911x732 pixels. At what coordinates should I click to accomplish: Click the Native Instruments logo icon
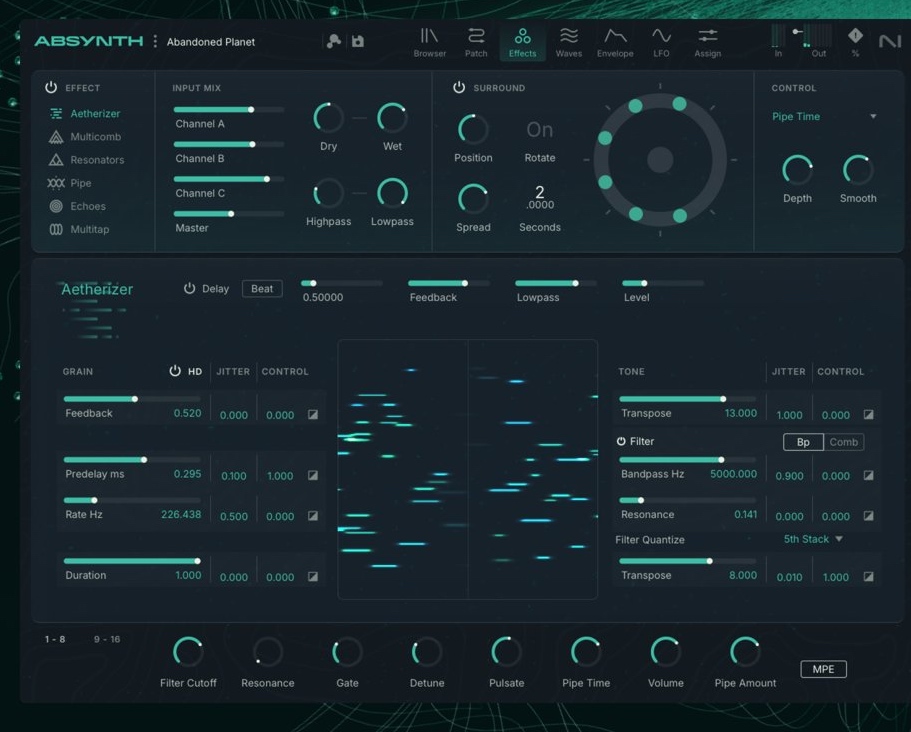pos(890,41)
